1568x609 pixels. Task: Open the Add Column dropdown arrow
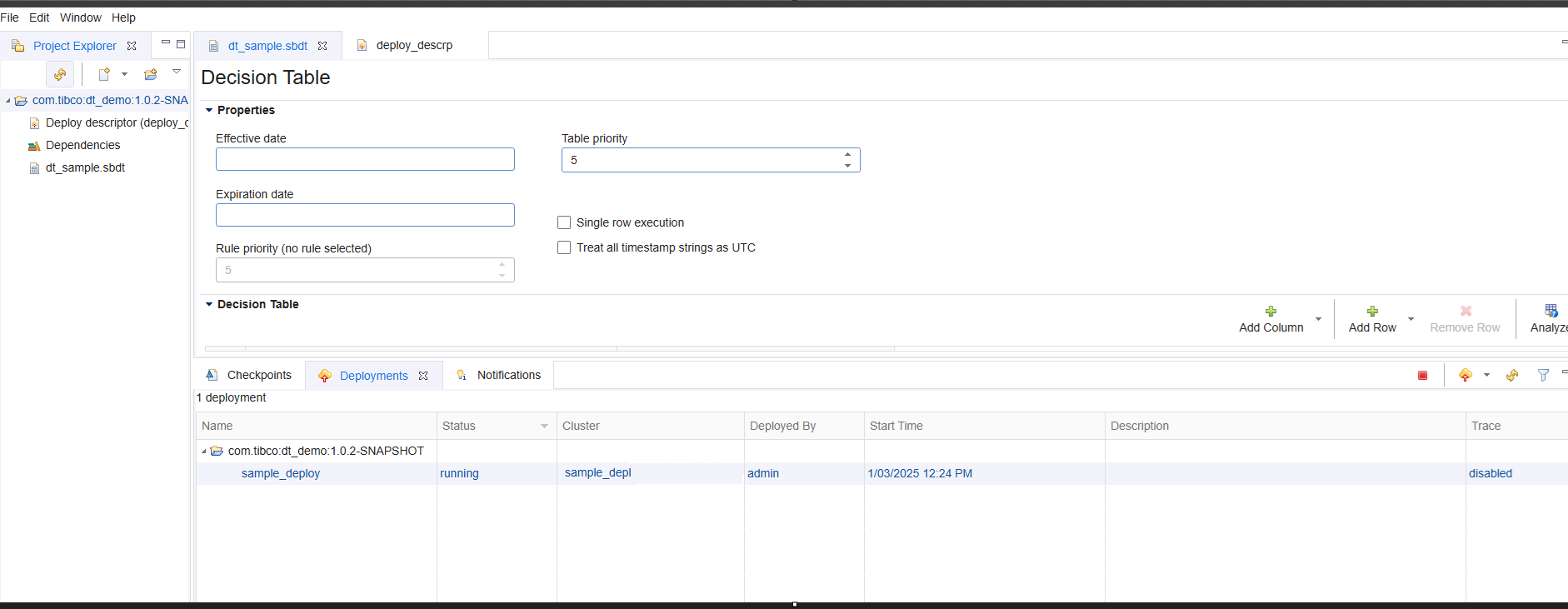(x=1318, y=319)
